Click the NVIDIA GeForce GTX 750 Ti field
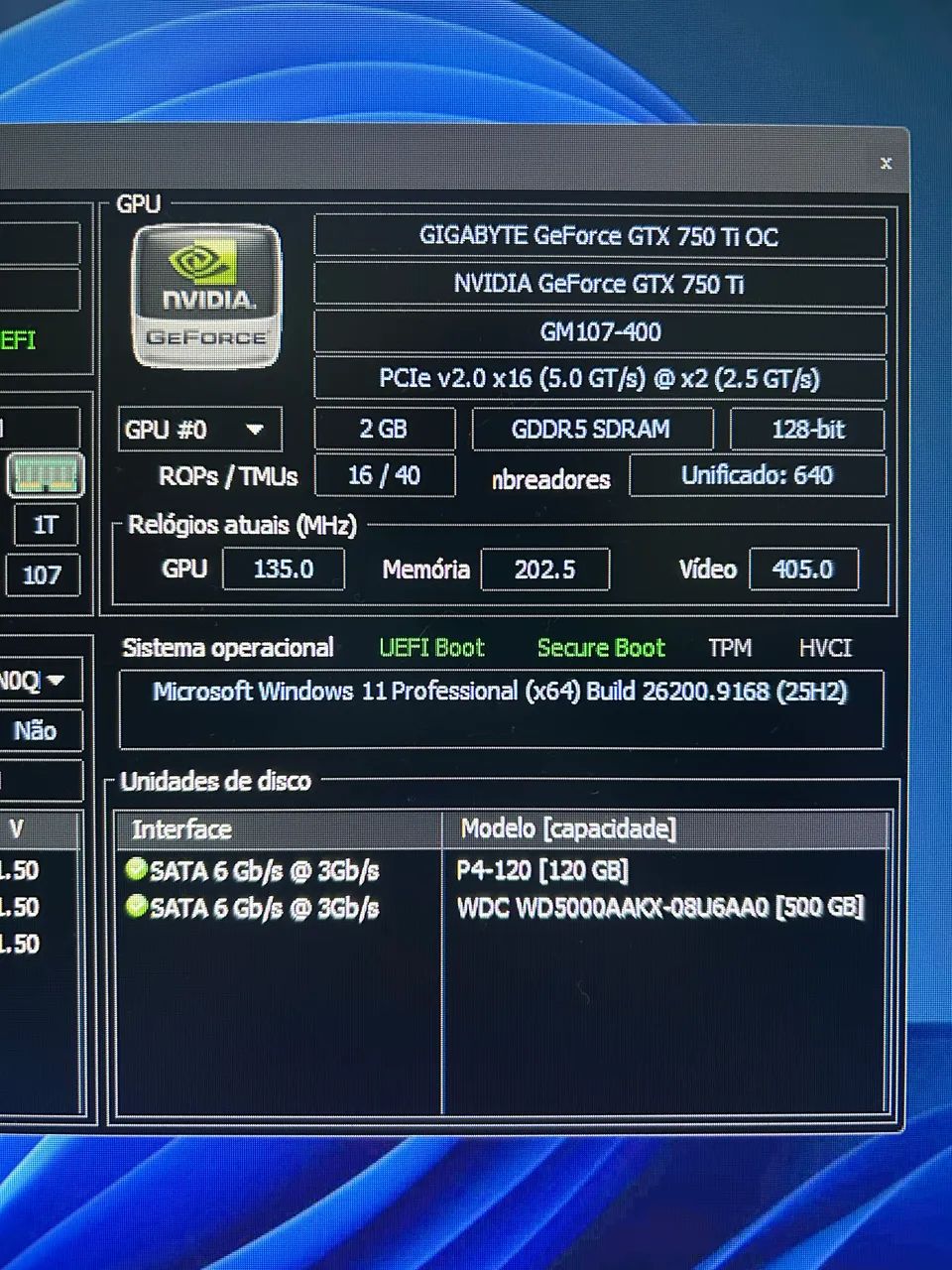952x1270 pixels. tap(599, 284)
